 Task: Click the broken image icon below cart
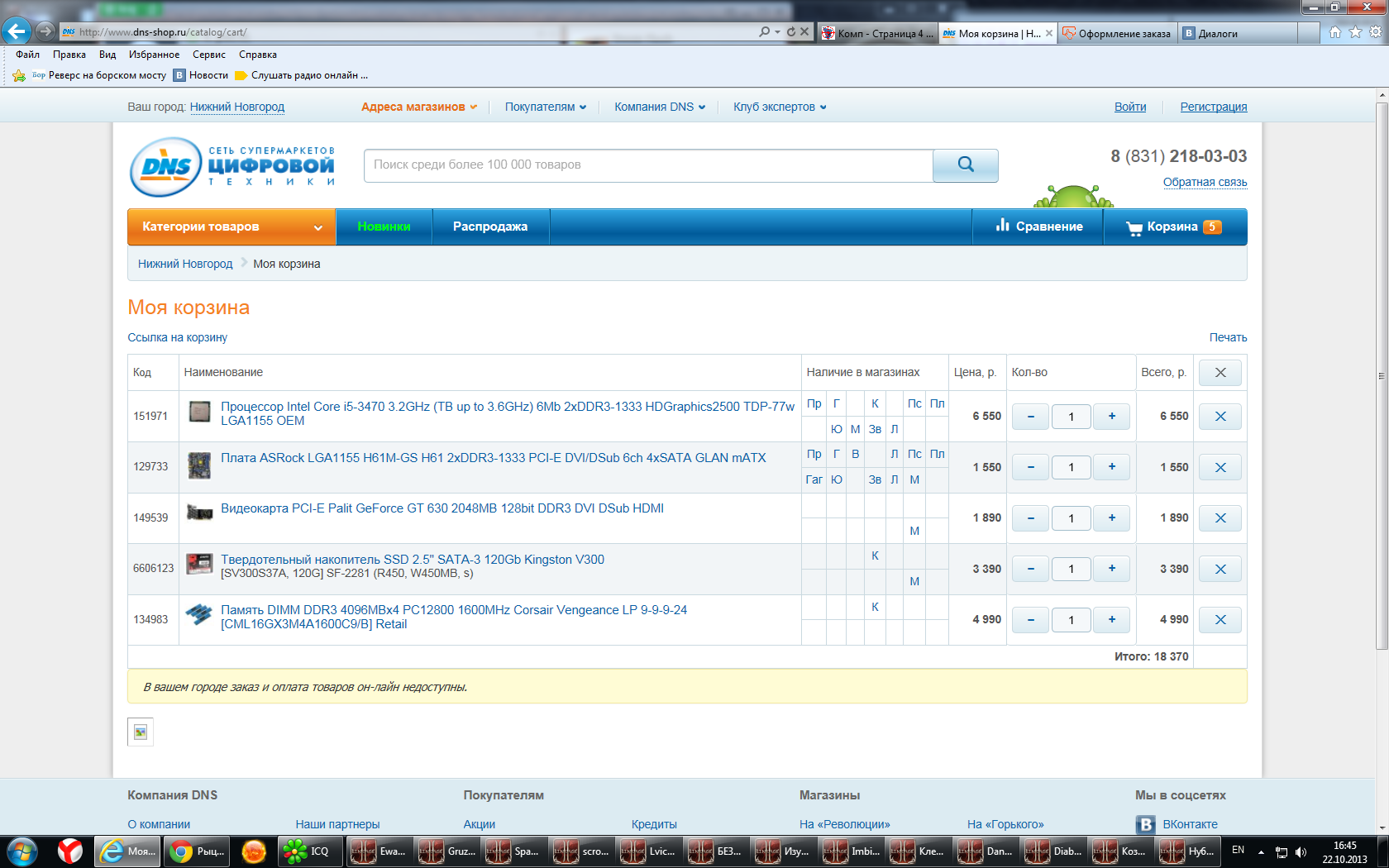(x=141, y=732)
